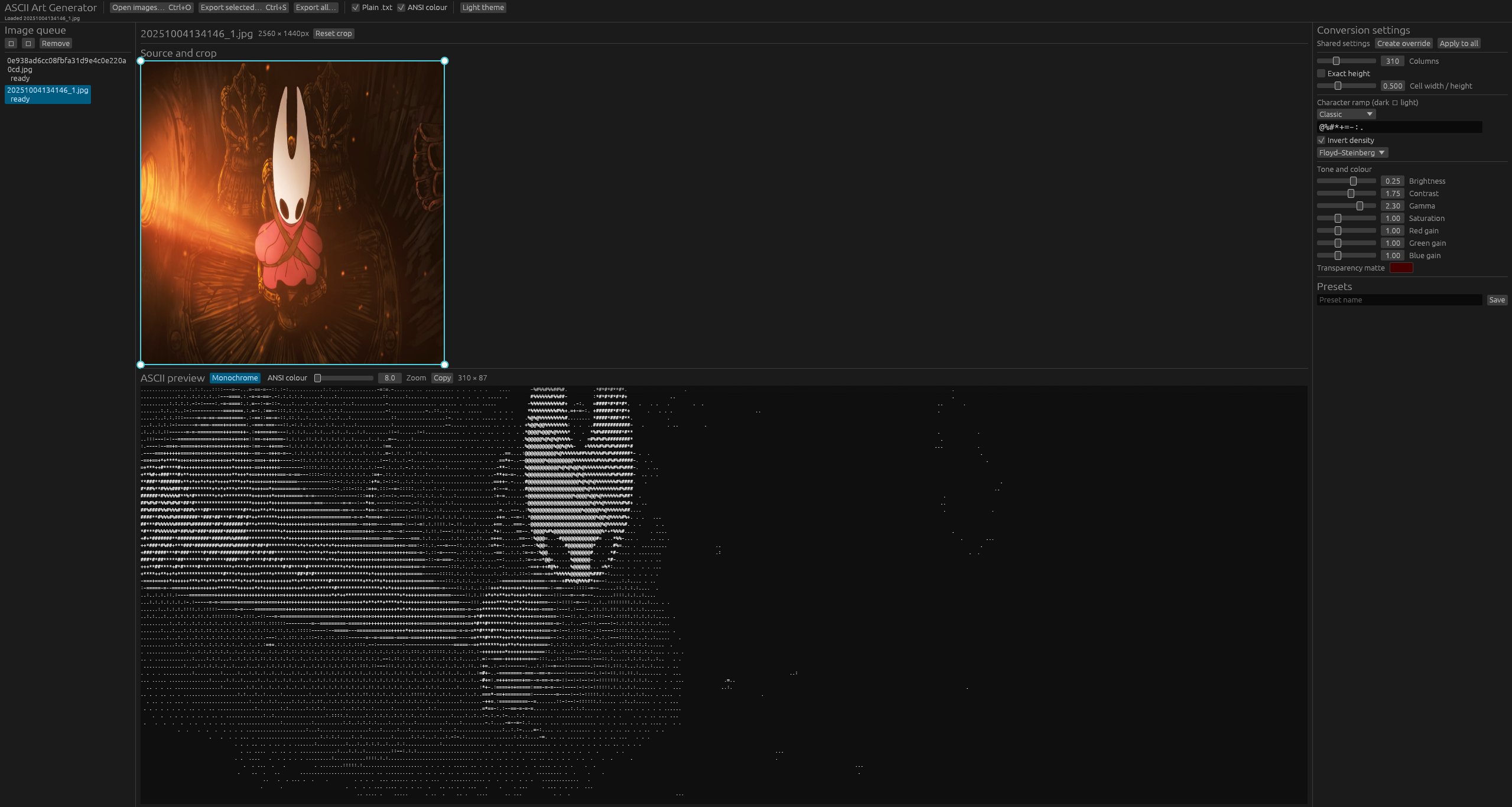
Task: Click the bottom-right crop corner handle
Action: click(x=444, y=365)
